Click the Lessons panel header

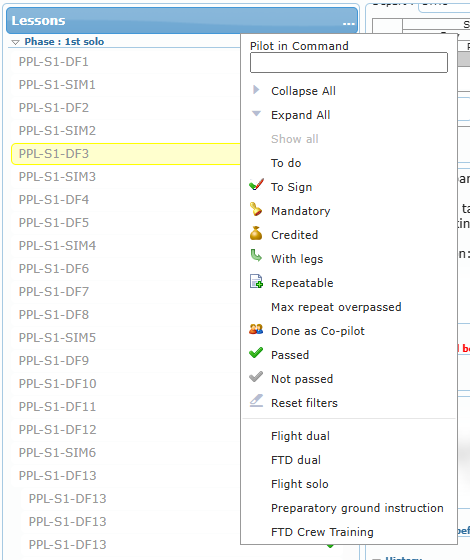coord(182,20)
